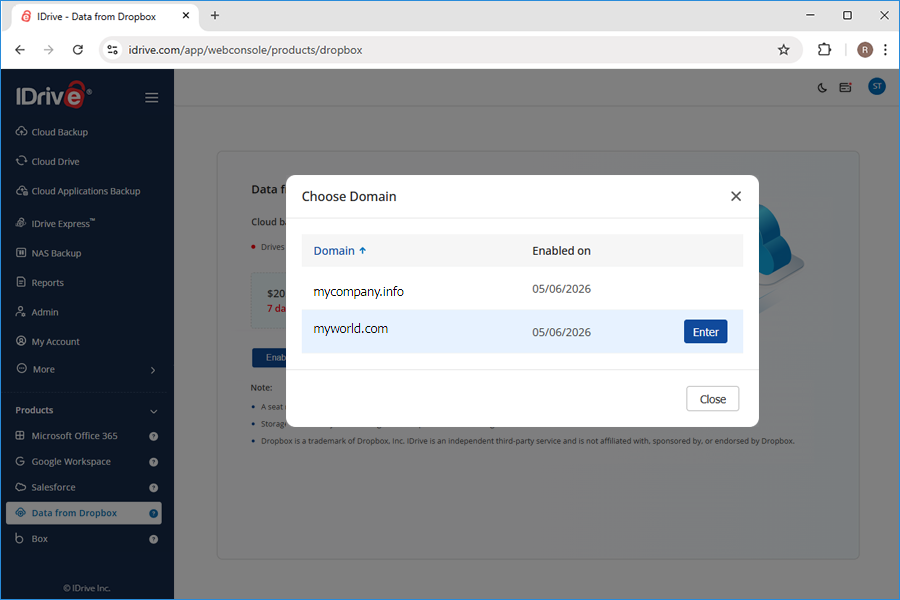Screen dimensions: 900x600
Task: Toggle the sidebar hamburger menu
Action: tap(152, 98)
